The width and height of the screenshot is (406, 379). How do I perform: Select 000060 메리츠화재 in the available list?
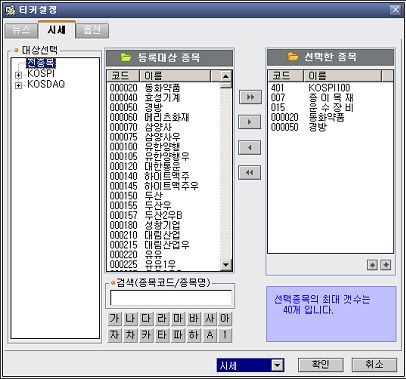163,117
